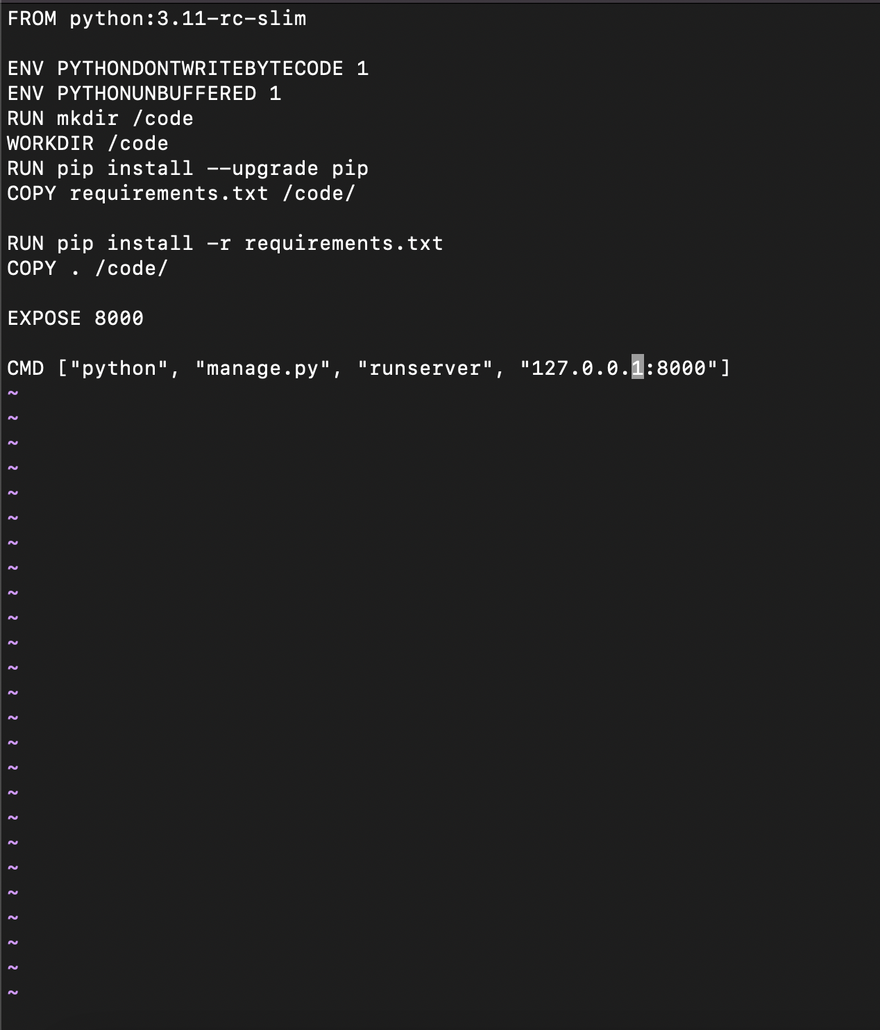Viewport: 880px width, 1030px height.
Task: Click the FROM keyword on first line
Action: [32, 18]
